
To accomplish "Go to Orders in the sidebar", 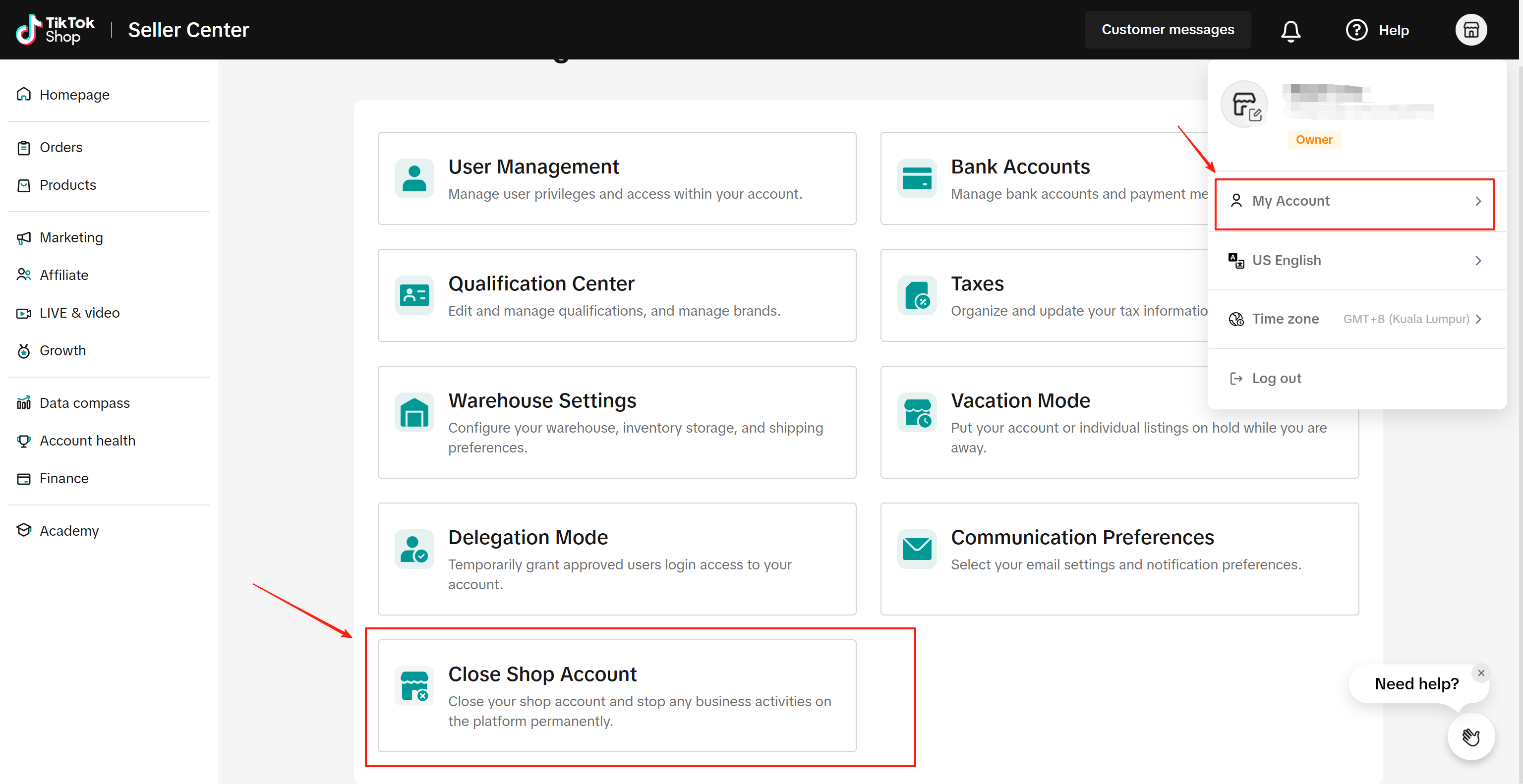I will [x=61, y=147].
